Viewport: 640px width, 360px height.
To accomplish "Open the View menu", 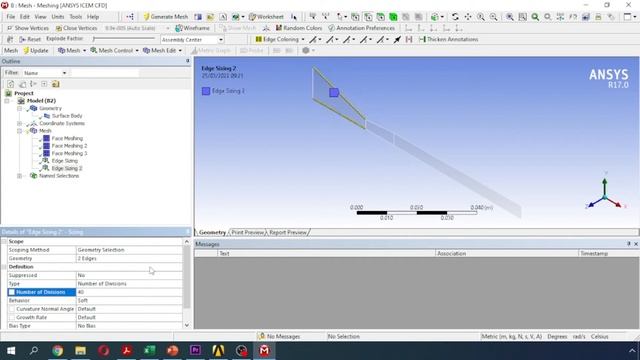I will 40,17.
